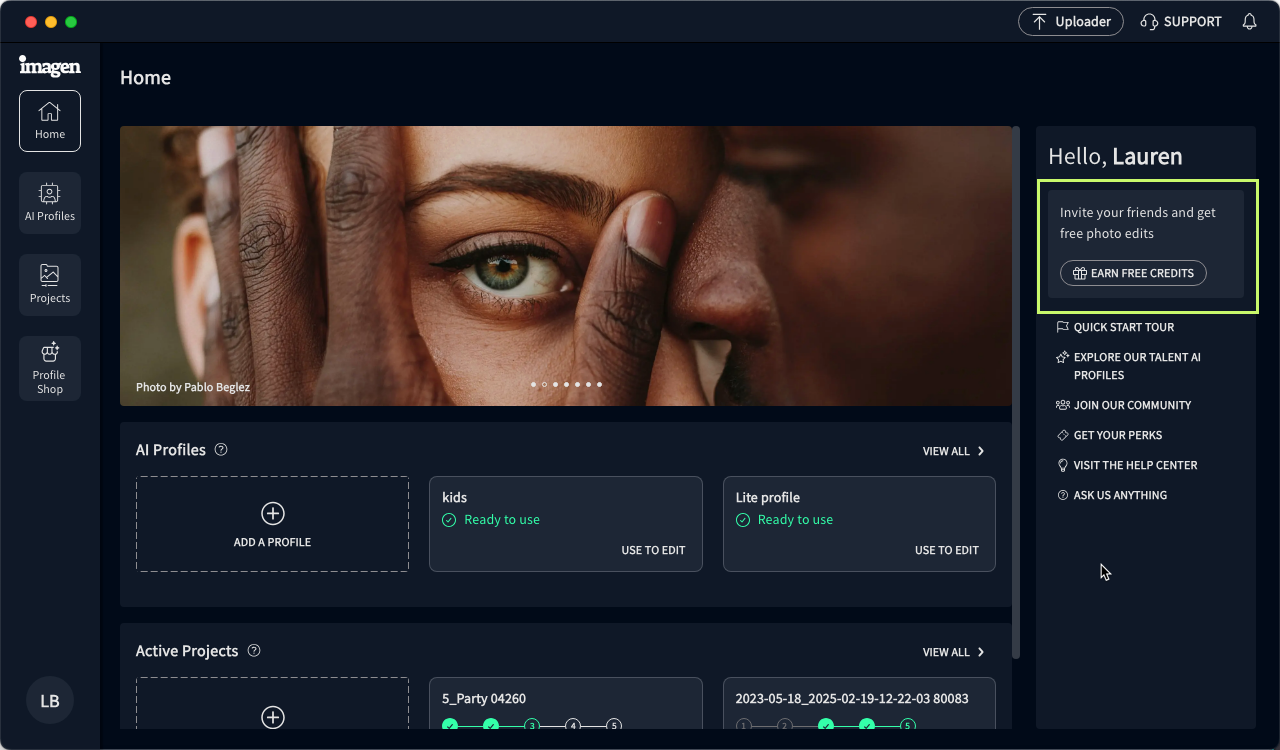Open the kids profile card title
Image resolution: width=1280 pixels, height=750 pixels.
point(454,497)
